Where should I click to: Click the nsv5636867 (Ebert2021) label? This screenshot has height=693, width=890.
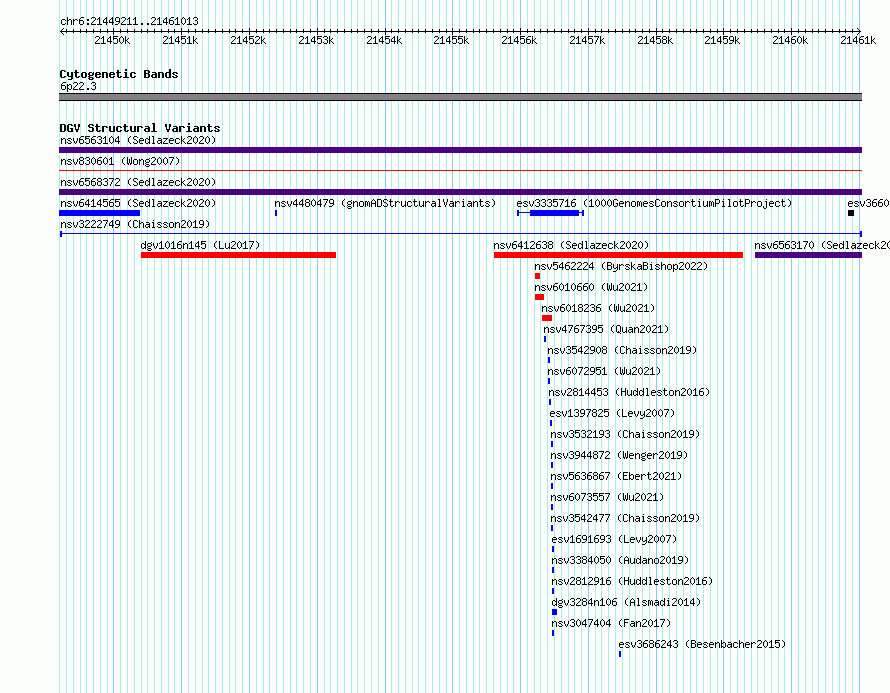click(x=616, y=476)
